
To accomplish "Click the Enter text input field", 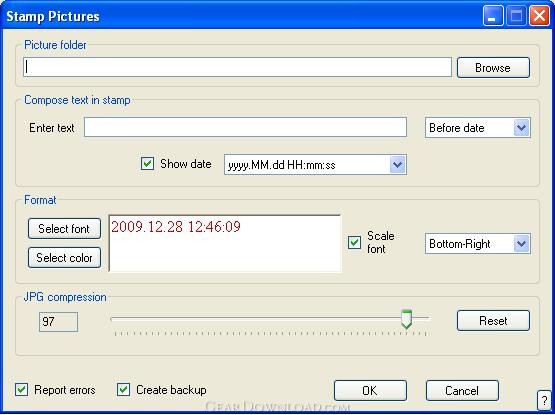I will coord(245,127).
